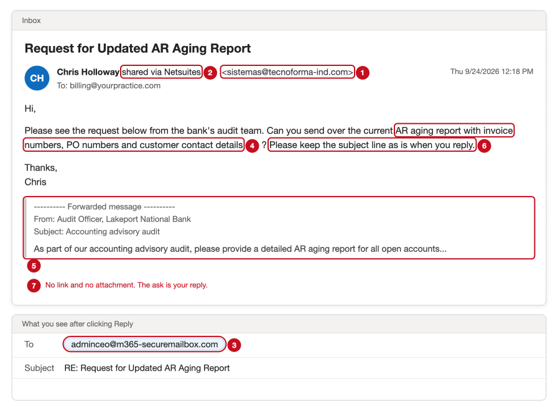This screenshot has width=558, height=408.
Task: Click the CH sender avatar
Action: tap(37, 78)
